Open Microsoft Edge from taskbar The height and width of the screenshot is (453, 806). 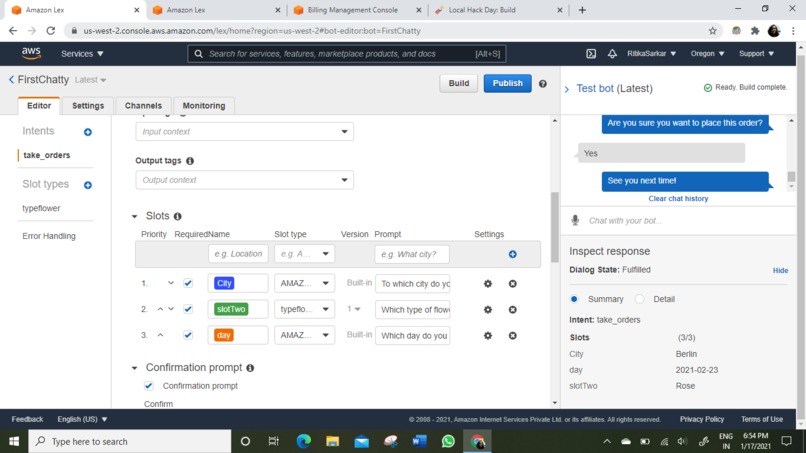303,441
